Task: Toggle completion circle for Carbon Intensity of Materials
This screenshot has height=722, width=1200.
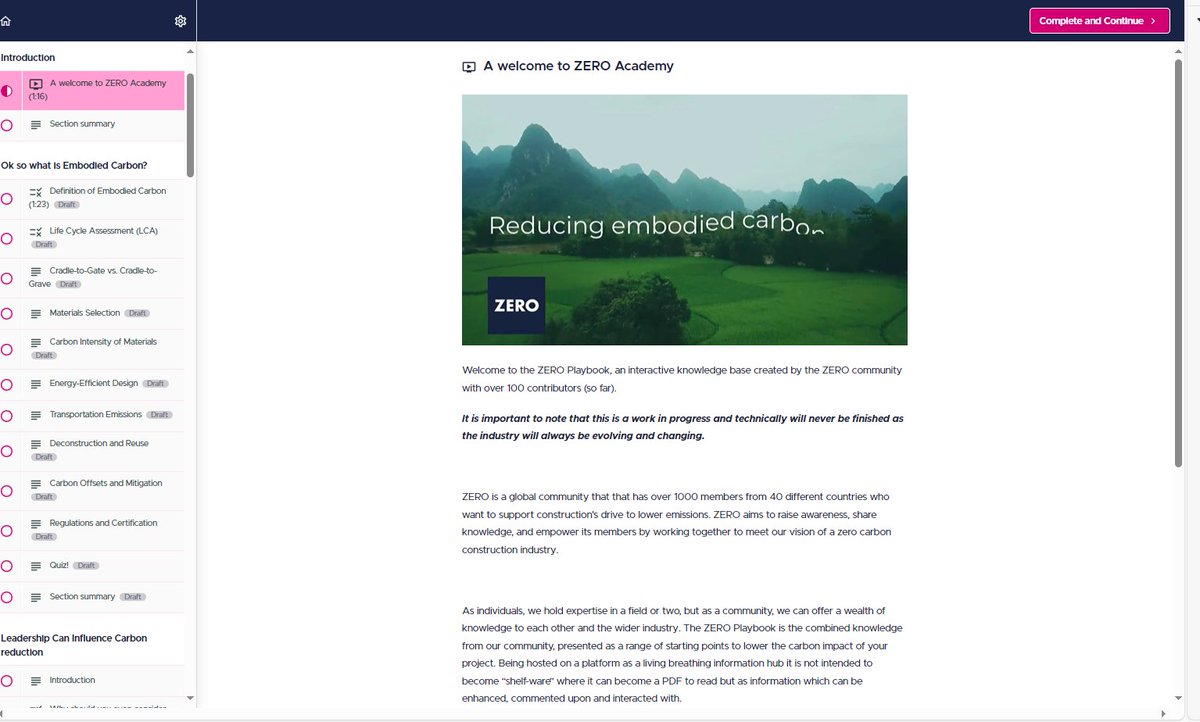Action: [x=7, y=349]
